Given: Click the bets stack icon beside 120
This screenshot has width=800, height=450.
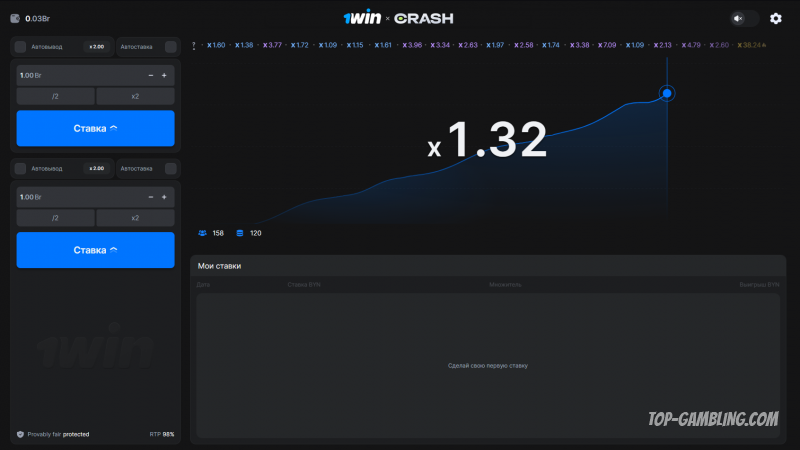Looking at the screenshot, I should click(240, 233).
